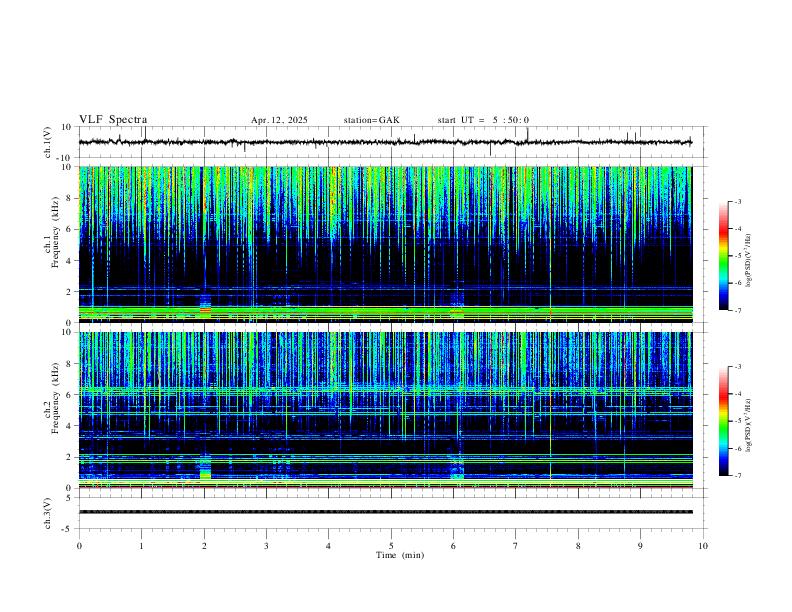Click the "ch.1(V)" waveform axis label
The height and width of the screenshot is (612, 792).
pyautogui.click(x=48, y=142)
